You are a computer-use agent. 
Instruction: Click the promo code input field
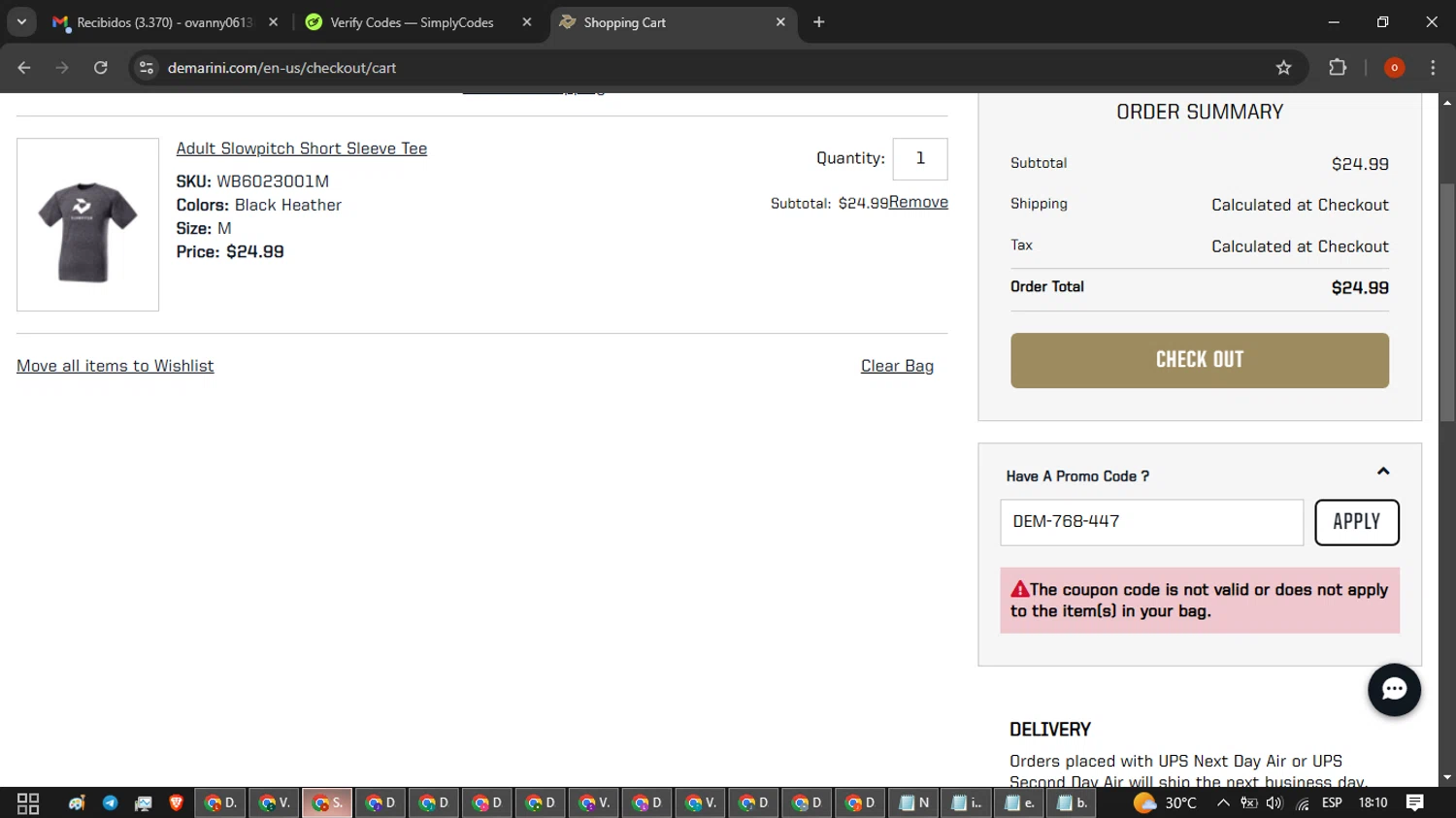(1152, 522)
